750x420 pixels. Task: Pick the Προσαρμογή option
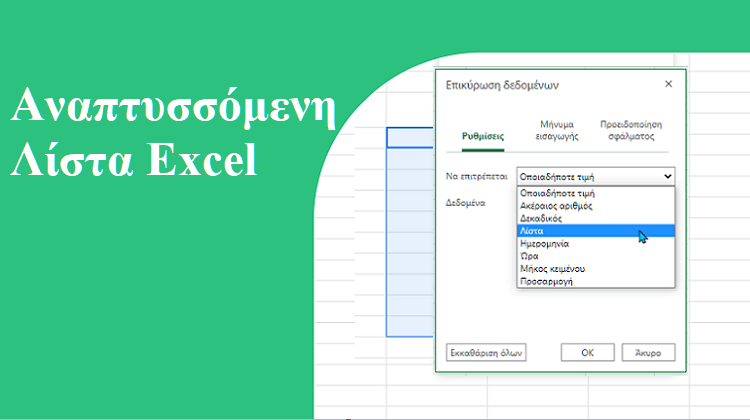tap(596, 281)
